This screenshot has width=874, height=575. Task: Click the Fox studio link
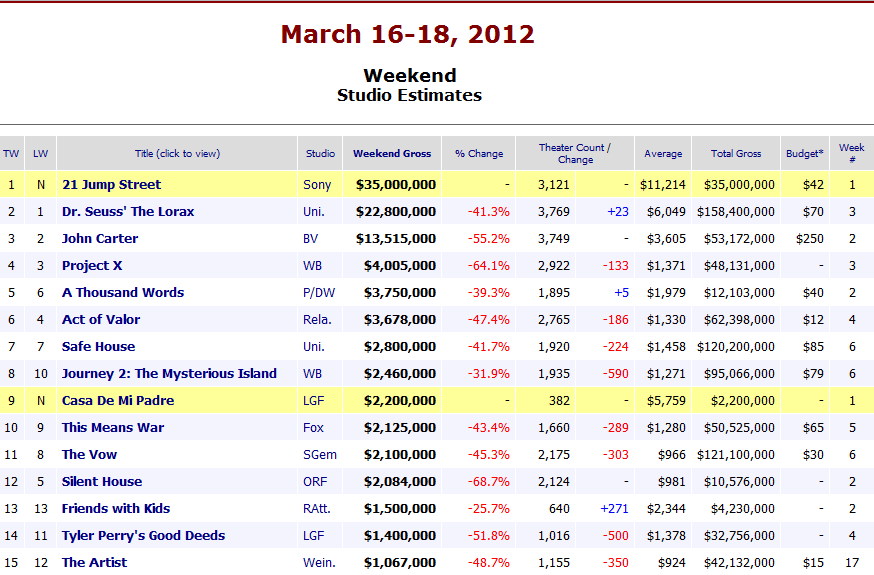(x=313, y=428)
